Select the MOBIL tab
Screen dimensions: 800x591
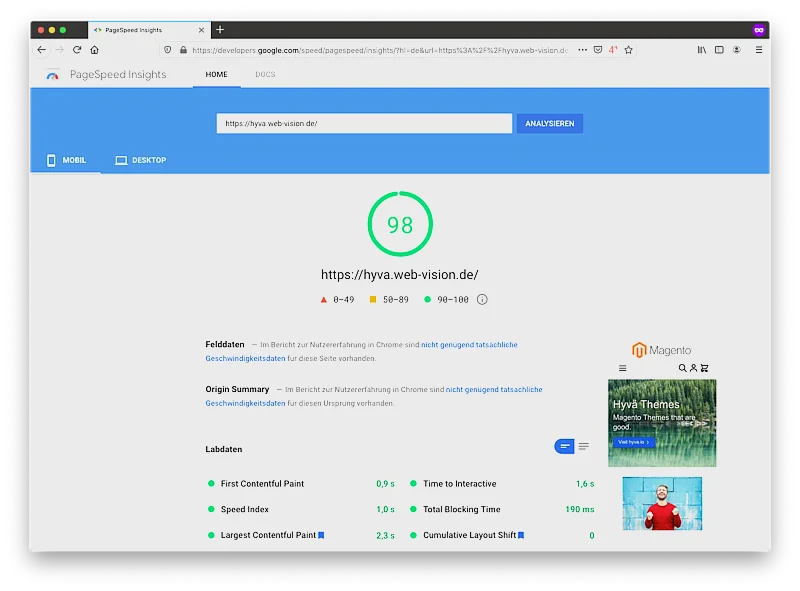(66, 160)
